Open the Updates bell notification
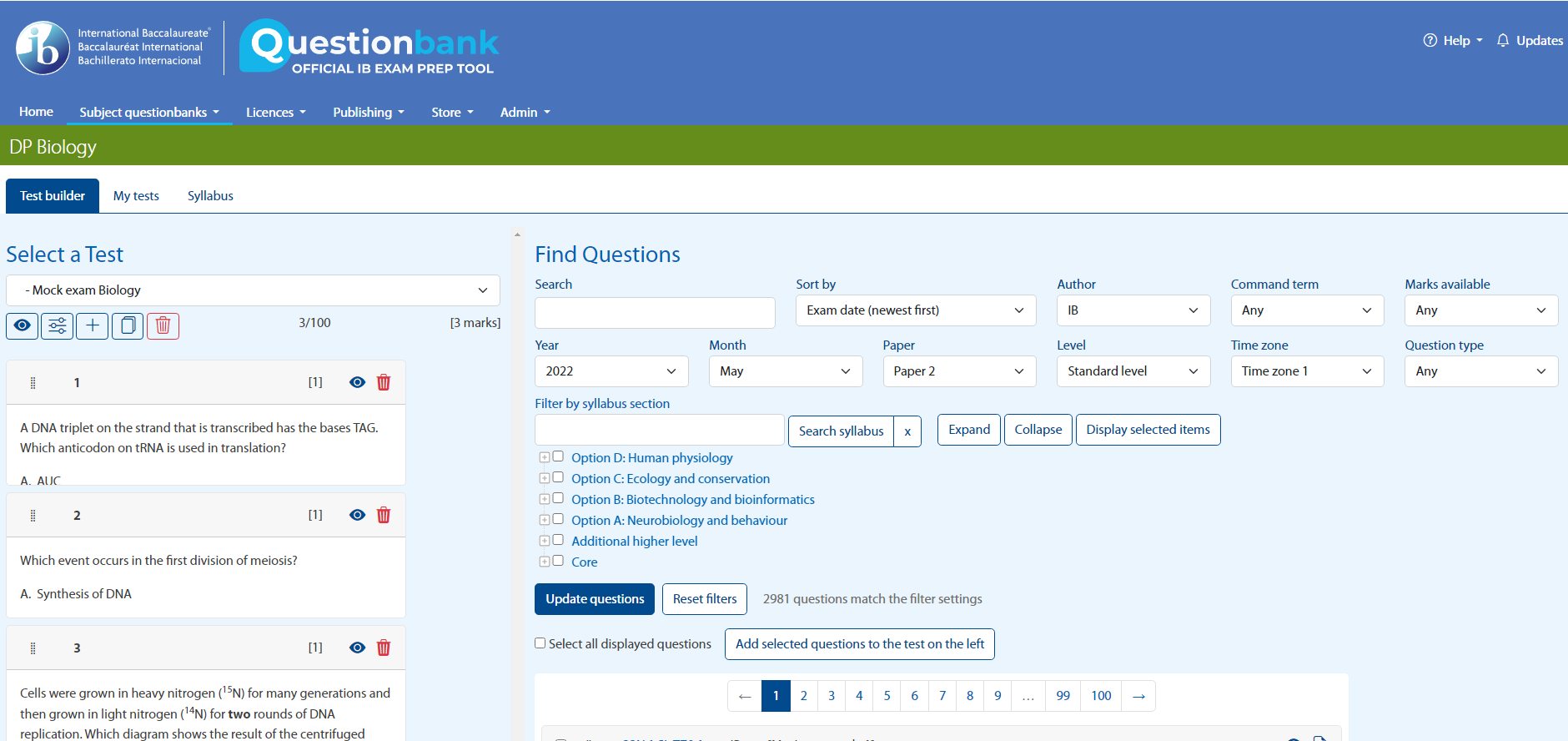 click(x=1530, y=40)
